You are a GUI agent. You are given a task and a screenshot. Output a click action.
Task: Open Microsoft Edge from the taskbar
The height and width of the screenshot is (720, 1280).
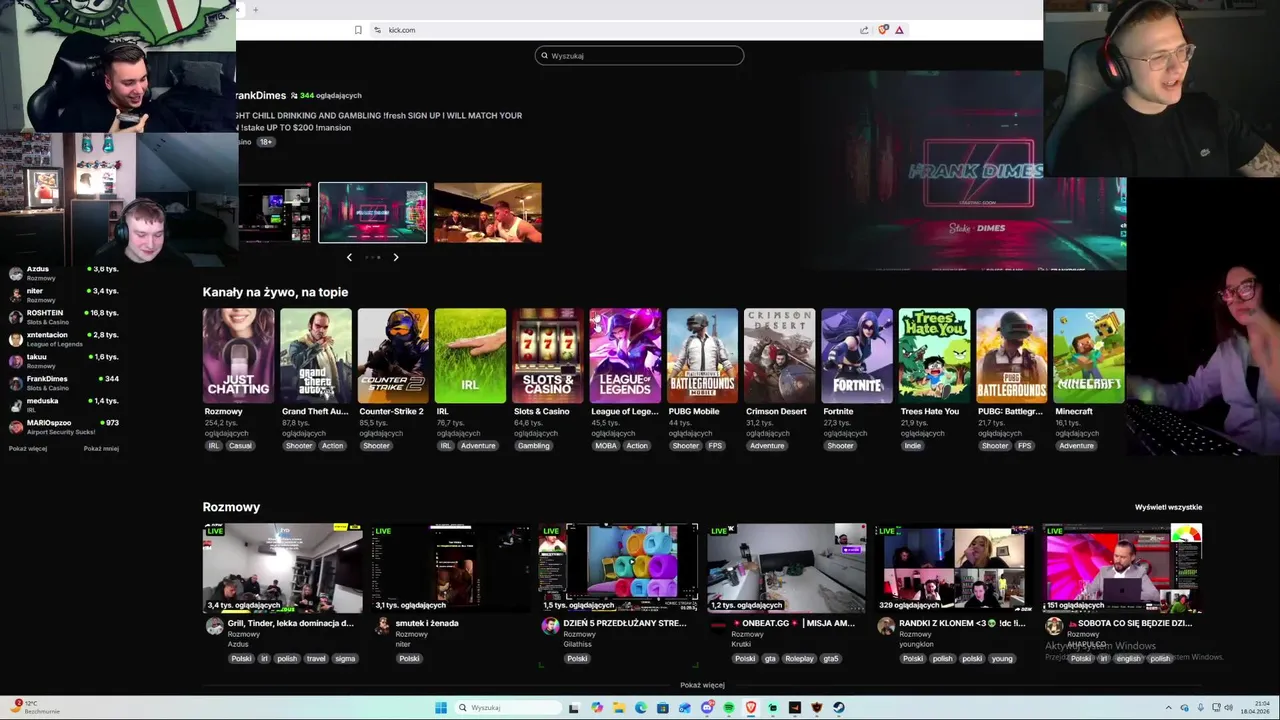coord(641,708)
